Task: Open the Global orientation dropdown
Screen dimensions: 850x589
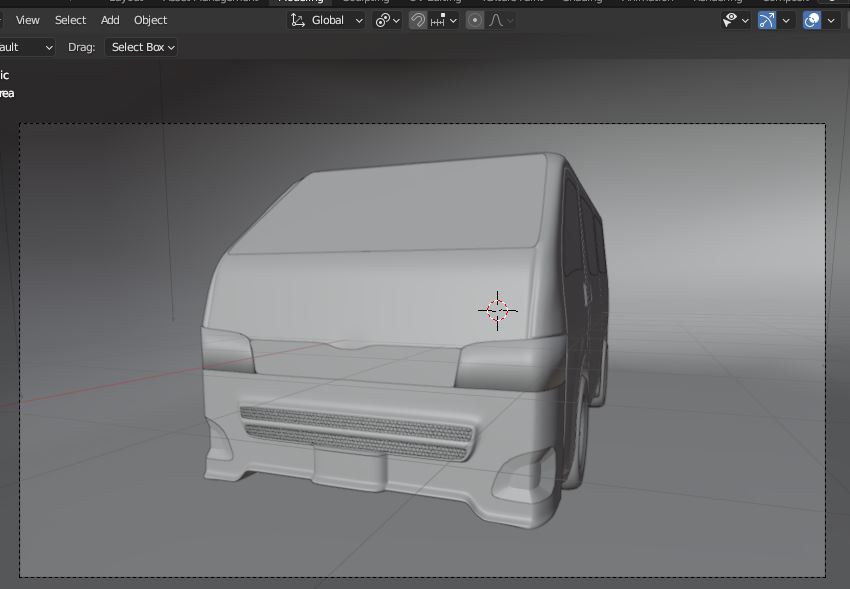Action: tap(330, 20)
